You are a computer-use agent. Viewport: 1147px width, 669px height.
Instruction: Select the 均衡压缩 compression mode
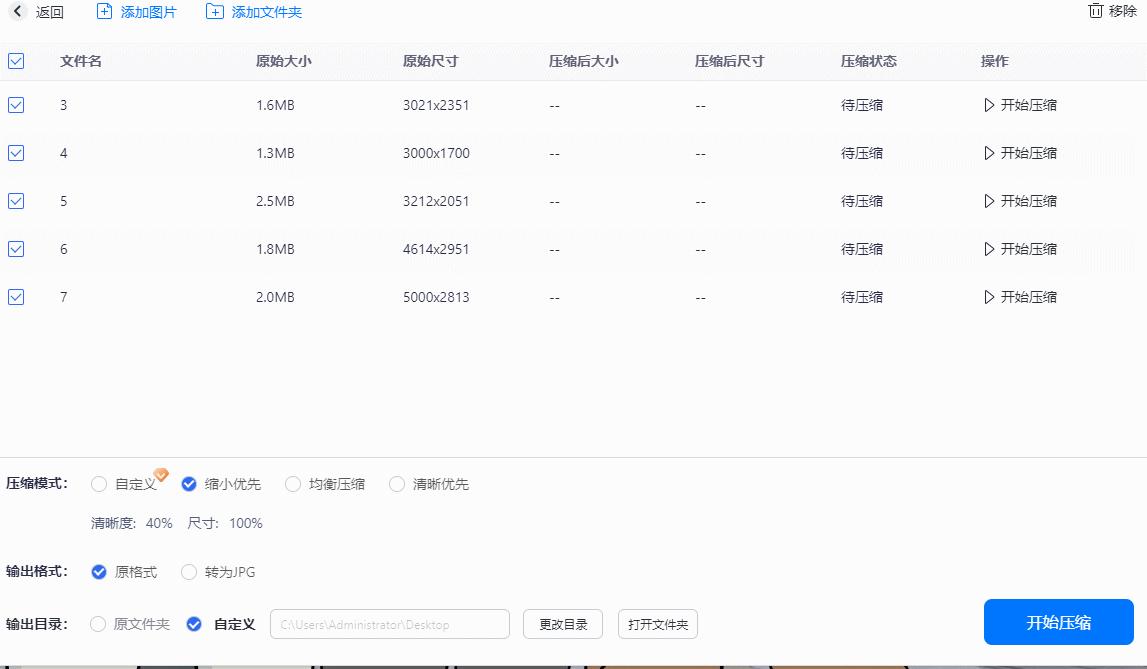click(292, 483)
